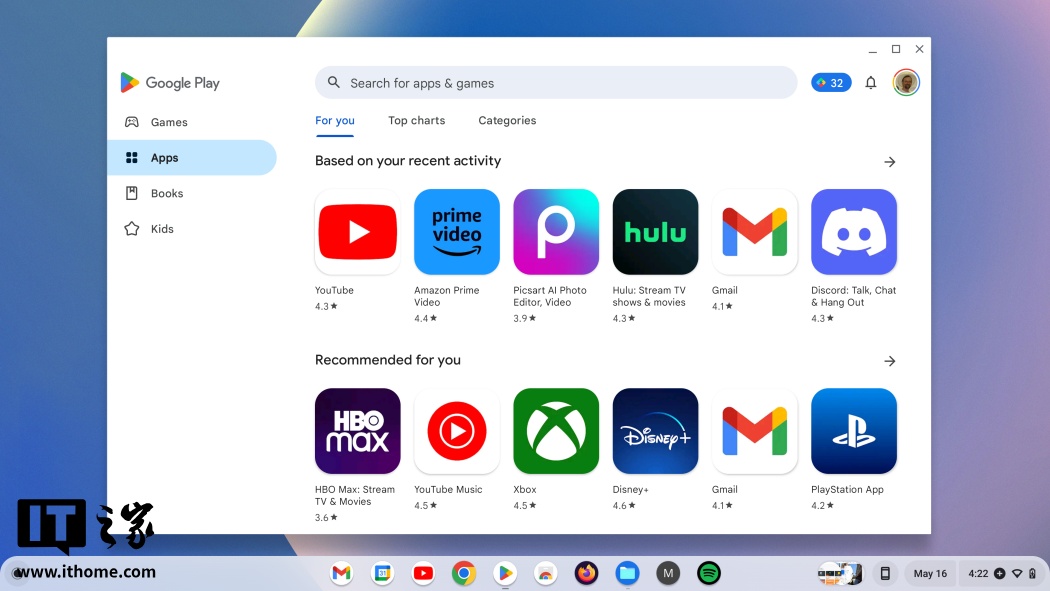Open Firefox from the shelf
The image size is (1050, 591).
click(x=587, y=573)
